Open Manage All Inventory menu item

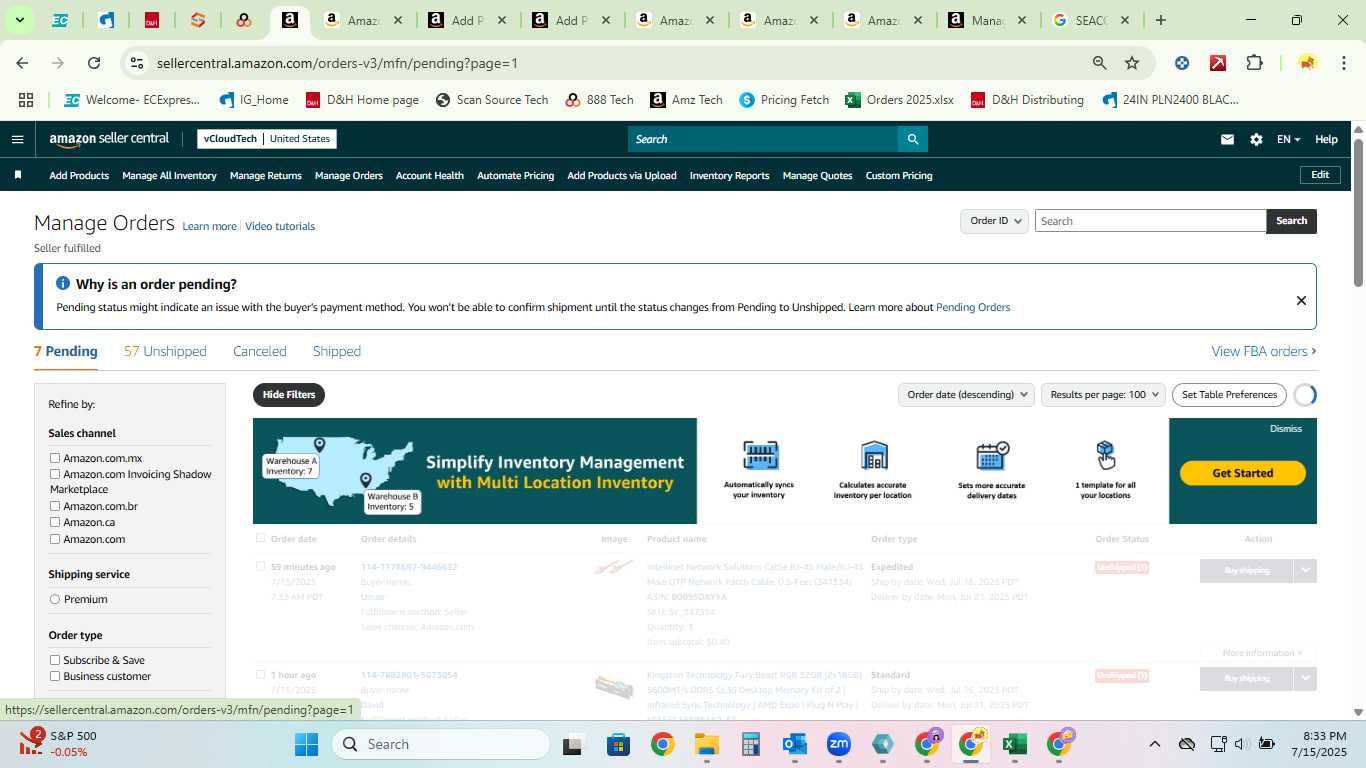[169, 175]
